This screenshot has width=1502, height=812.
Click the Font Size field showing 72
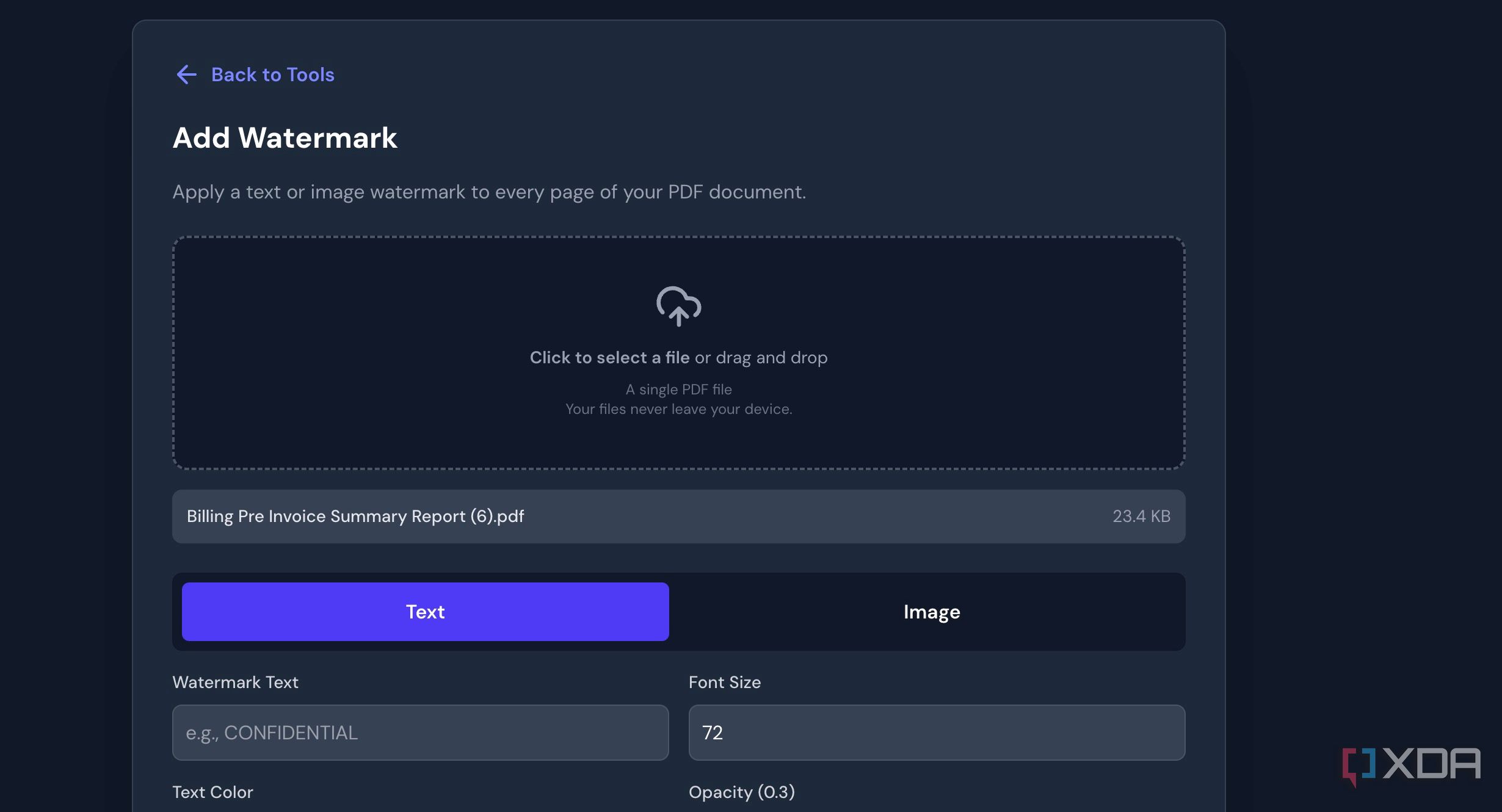pos(937,733)
